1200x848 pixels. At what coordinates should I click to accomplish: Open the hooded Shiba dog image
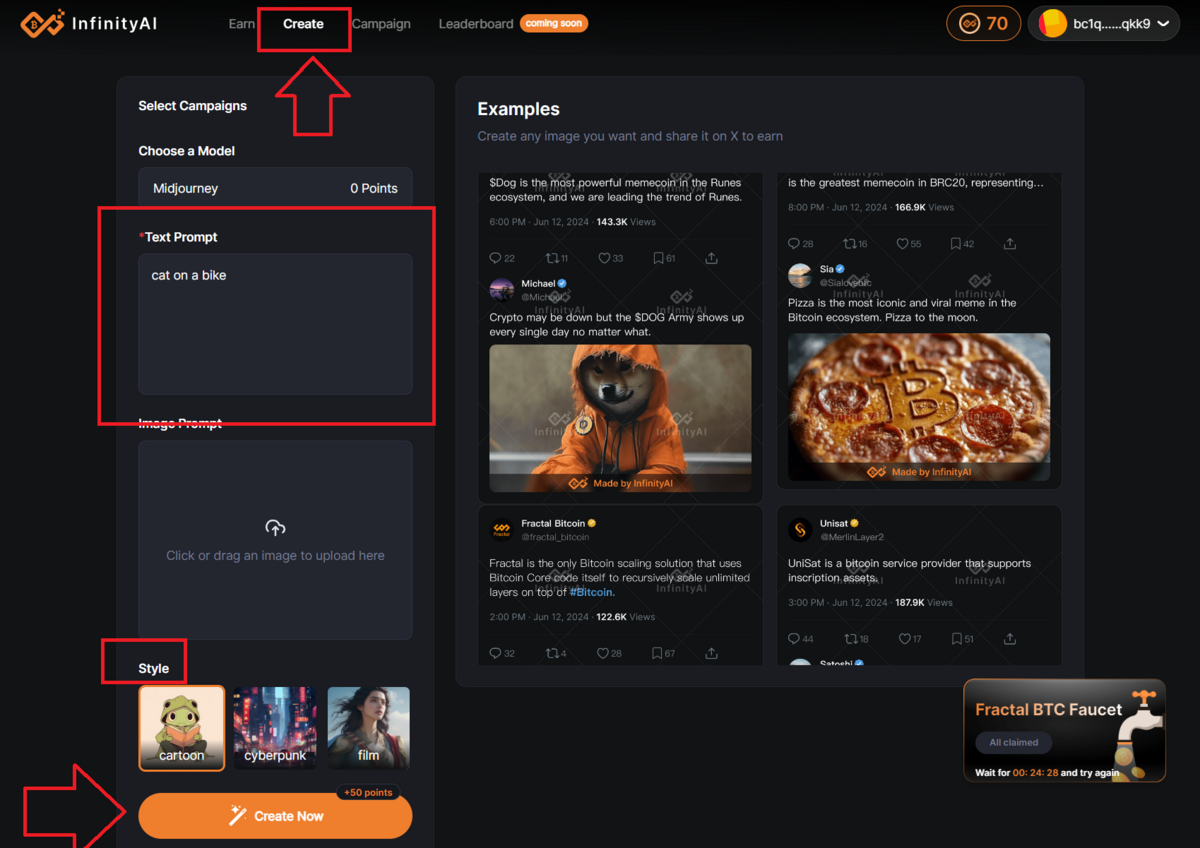click(x=620, y=418)
